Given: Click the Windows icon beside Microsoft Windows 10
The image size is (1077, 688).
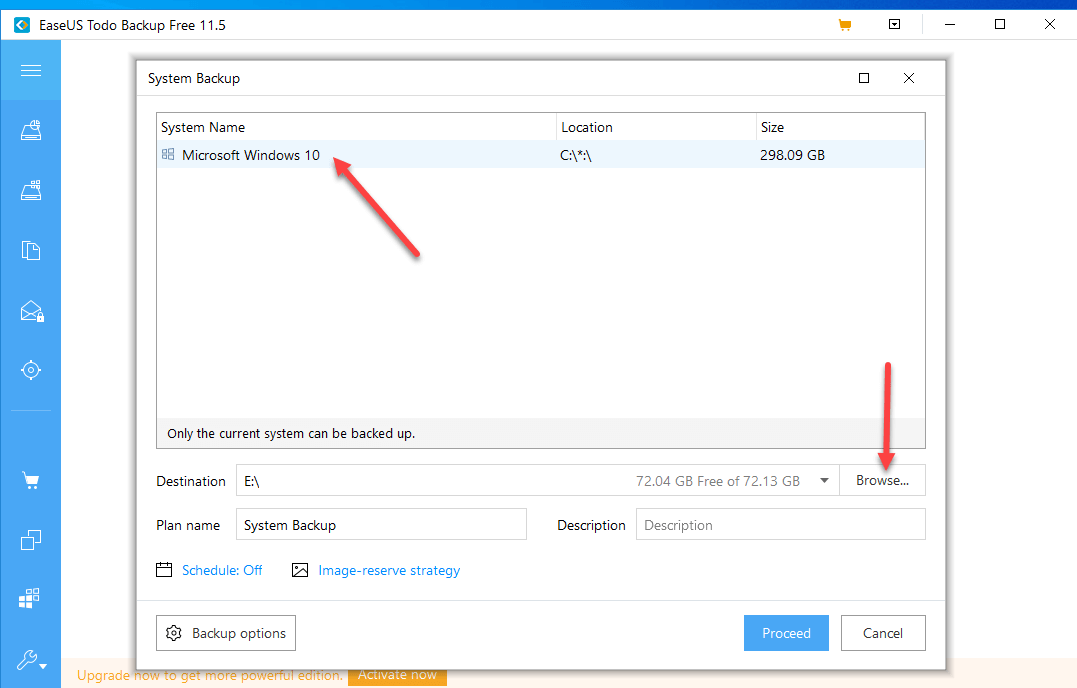Looking at the screenshot, I should pyautogui.click(x=168, y=154).
